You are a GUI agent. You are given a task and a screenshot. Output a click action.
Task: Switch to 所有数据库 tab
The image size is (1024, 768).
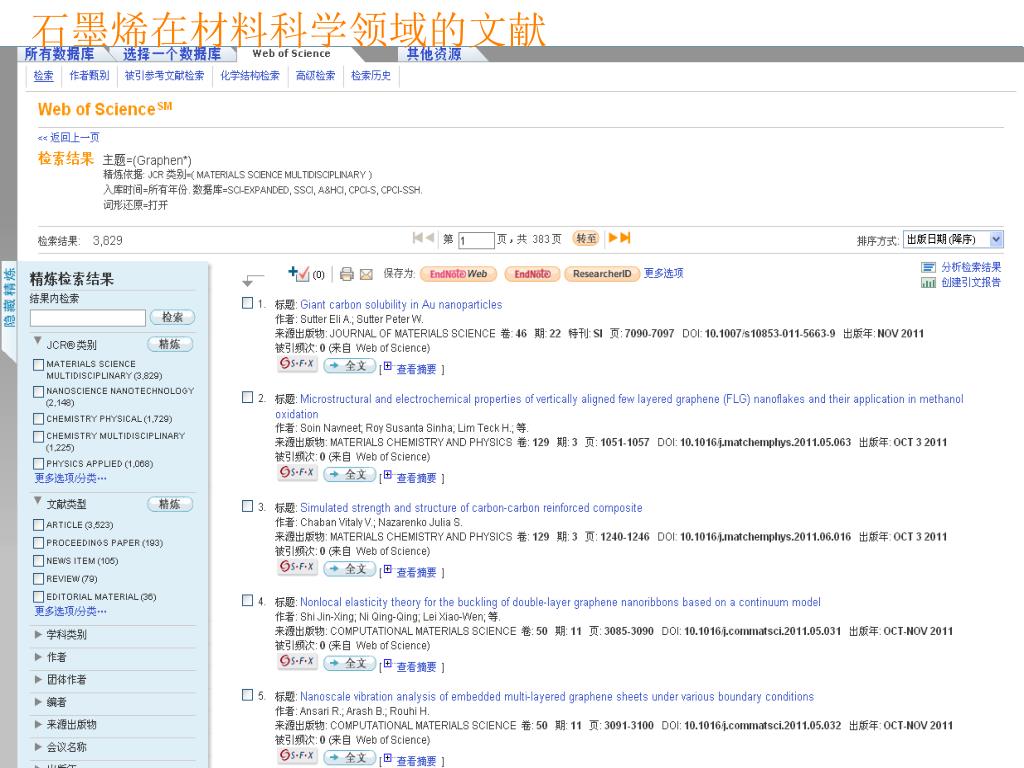59,54
